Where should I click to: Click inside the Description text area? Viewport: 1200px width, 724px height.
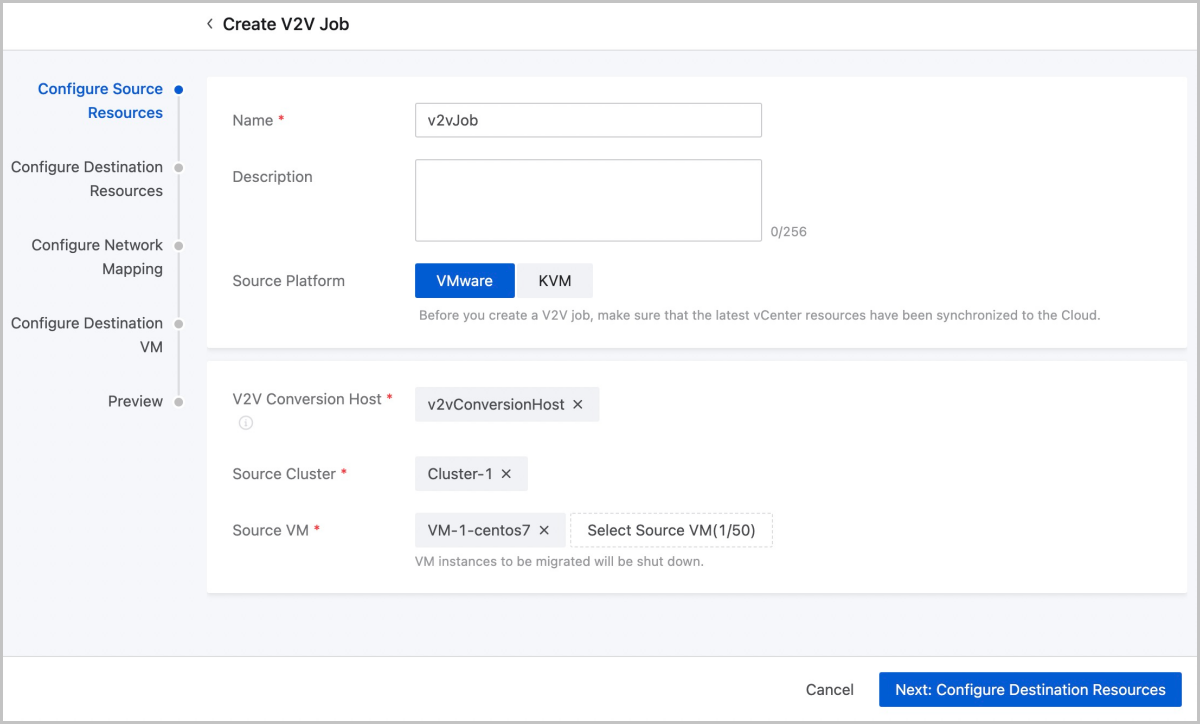tap(588, 200)
